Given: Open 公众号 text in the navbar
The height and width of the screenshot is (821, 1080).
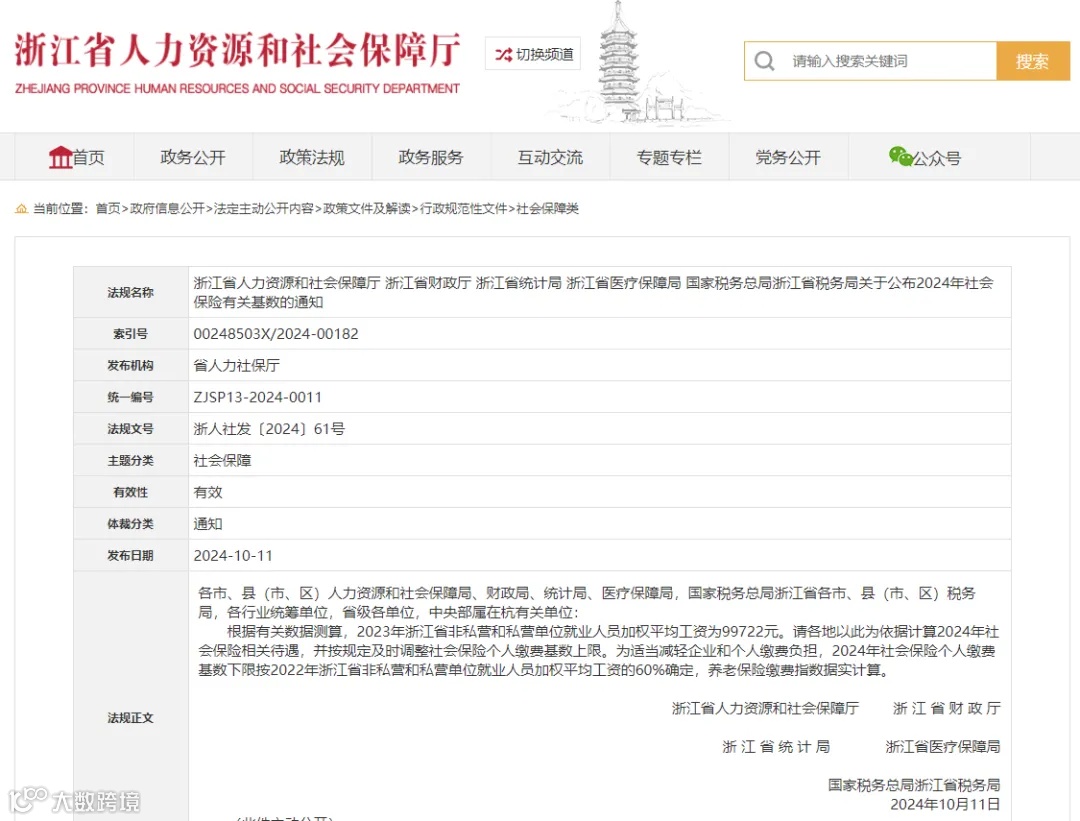Looking at the screenshot, I should tap(937, 158).
